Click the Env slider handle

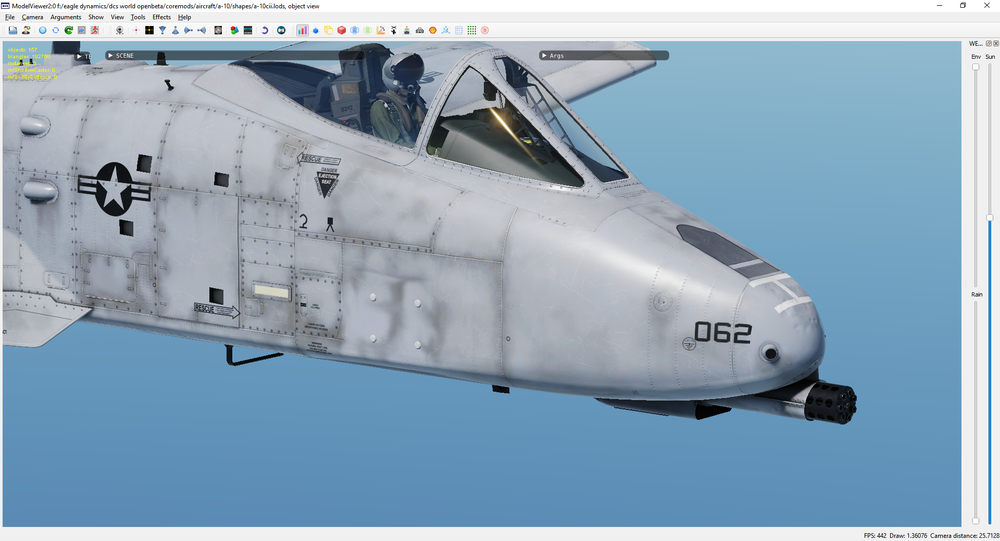coord(975,67)
